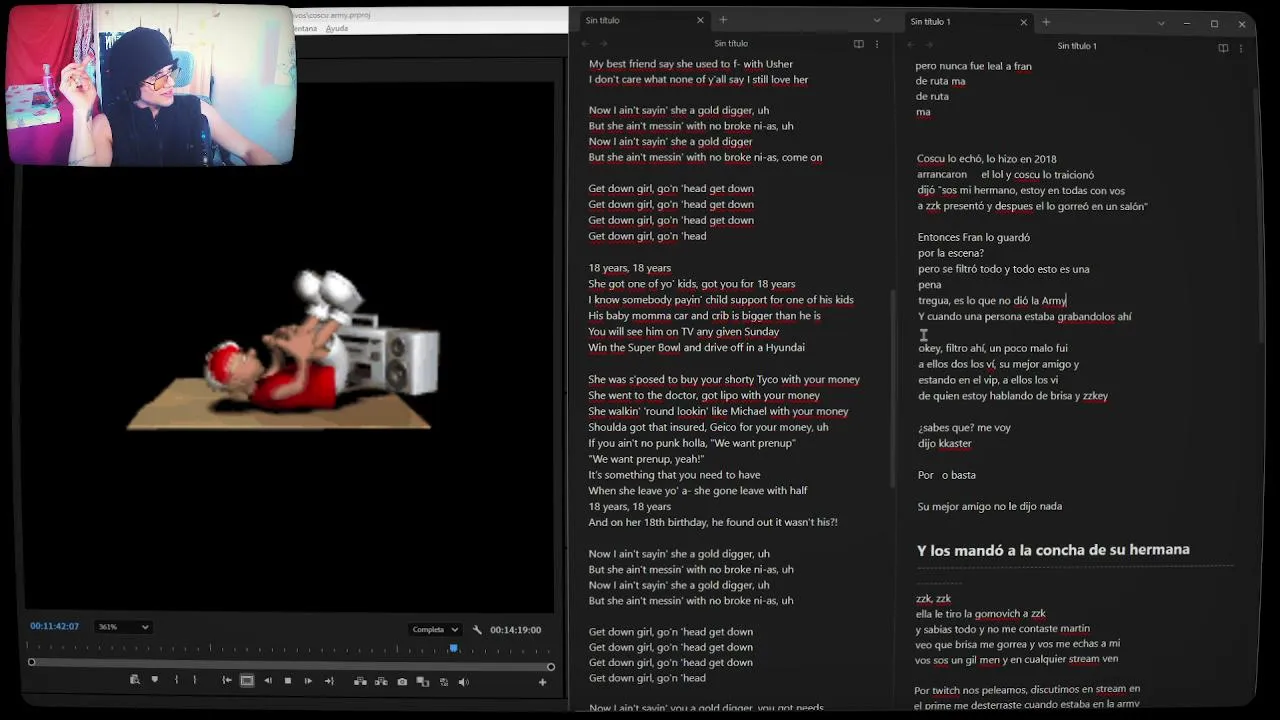Grab the left handle of the zoom scroll bar

pos(31,662)
